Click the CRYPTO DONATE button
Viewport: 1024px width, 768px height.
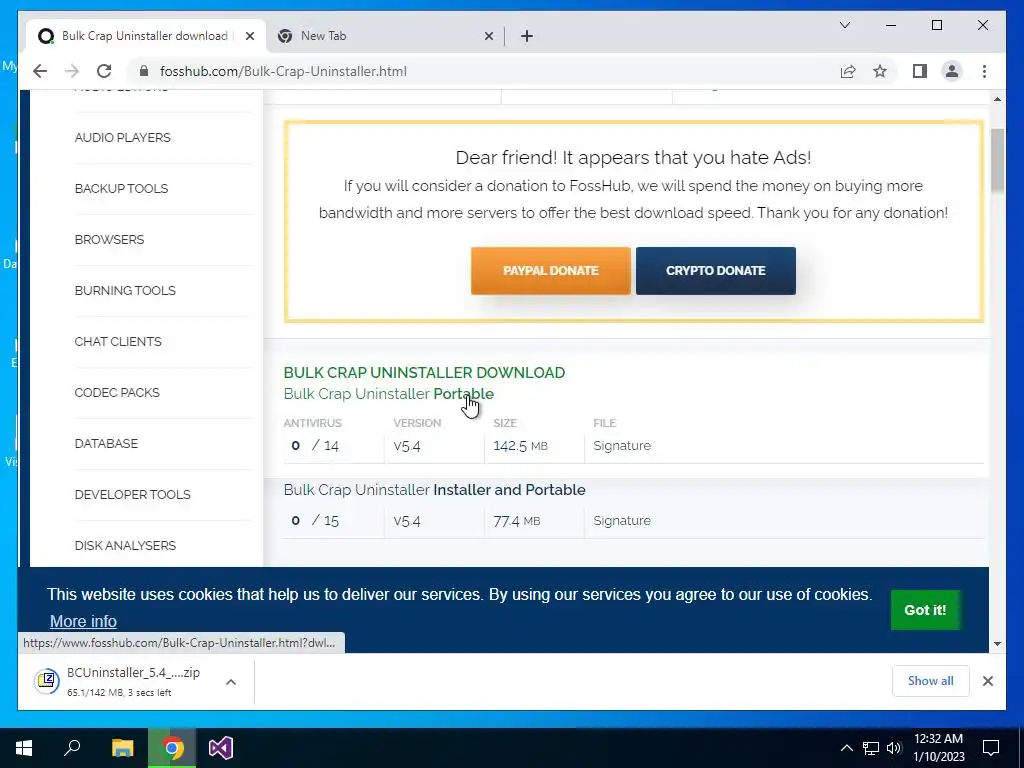point(716,270)
